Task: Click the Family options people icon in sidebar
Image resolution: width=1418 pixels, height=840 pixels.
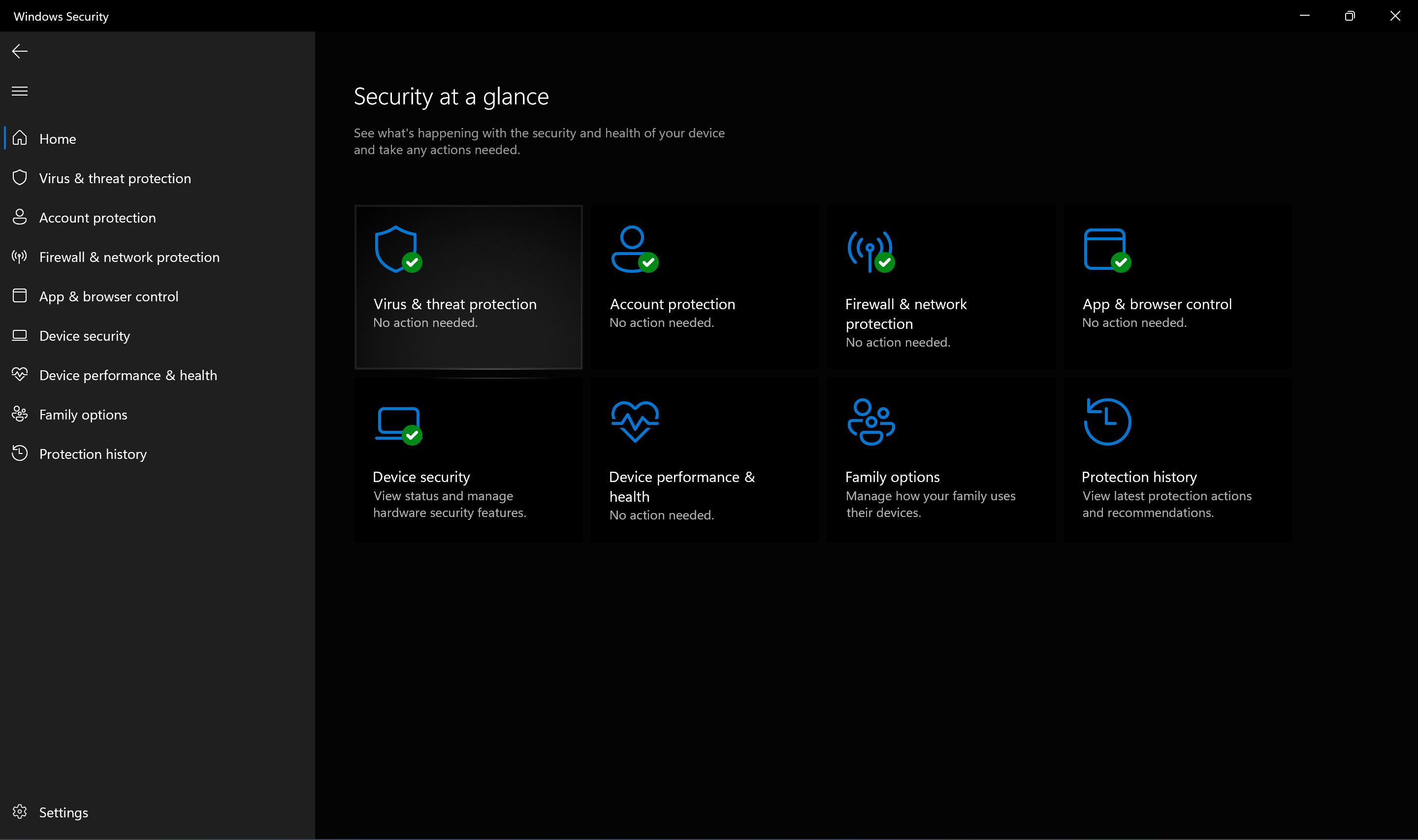Action: pos(20,415)
